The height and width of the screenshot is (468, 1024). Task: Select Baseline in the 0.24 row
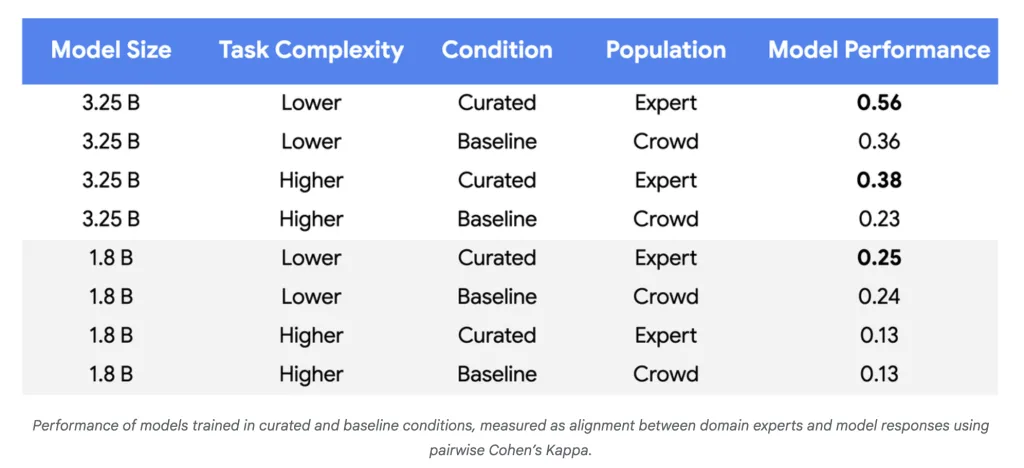coord(497,297)
